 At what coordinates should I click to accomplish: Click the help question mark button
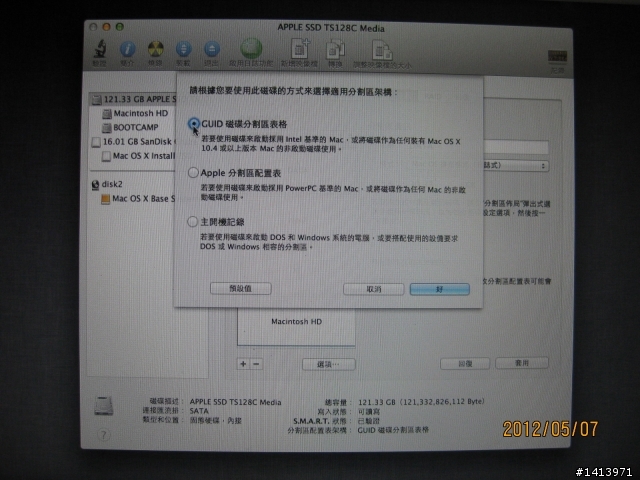(x=104, y=435)
